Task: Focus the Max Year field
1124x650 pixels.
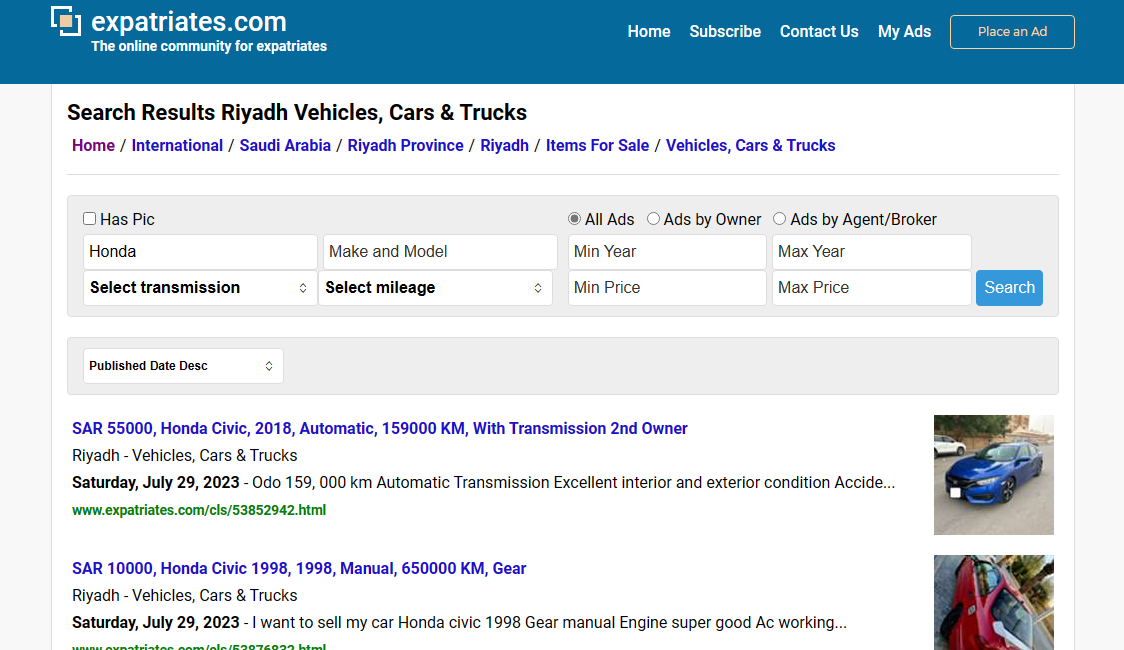Action: click(x=872, y=252)
